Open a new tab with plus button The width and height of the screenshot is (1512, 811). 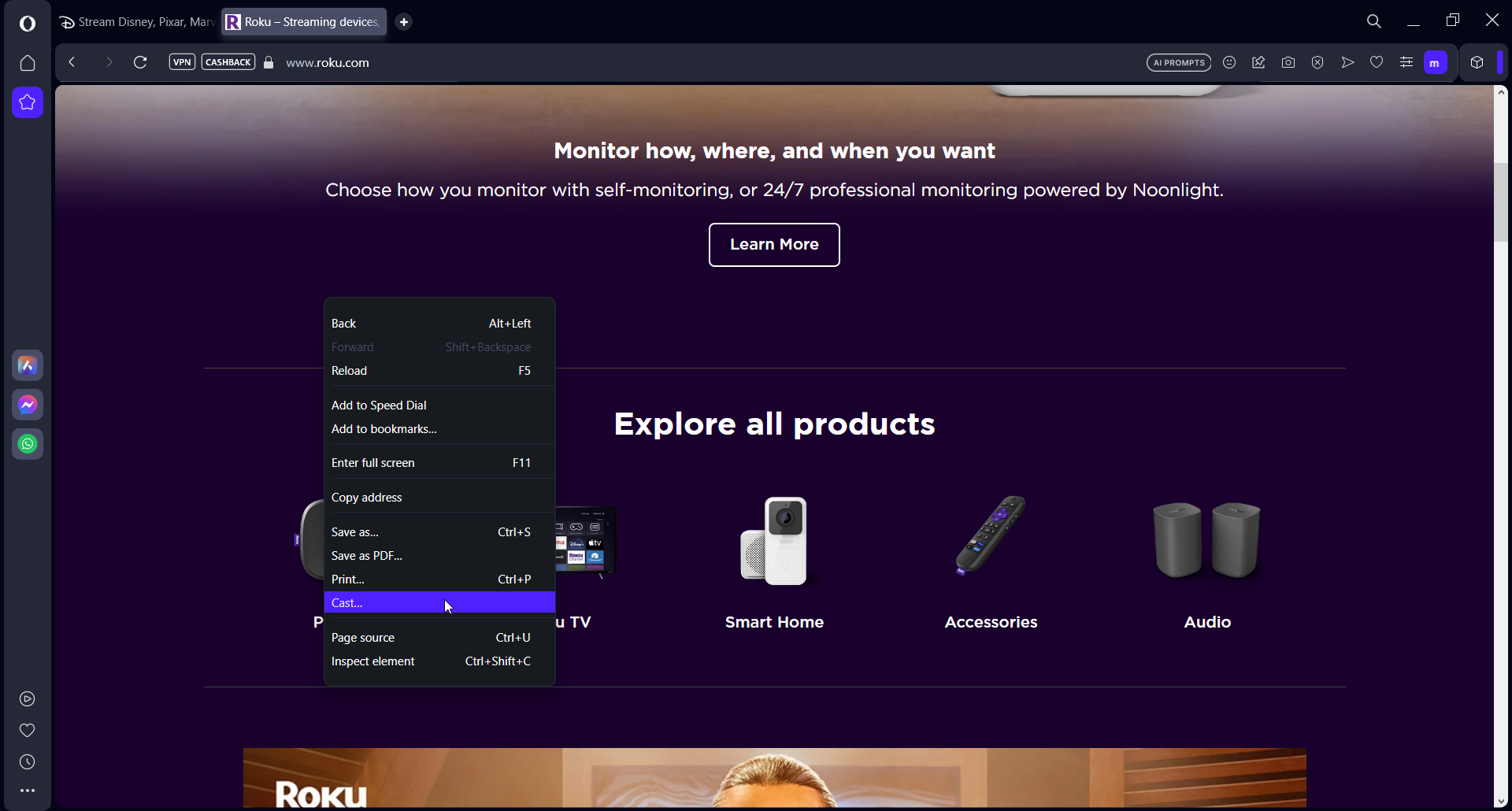[404, 22]
